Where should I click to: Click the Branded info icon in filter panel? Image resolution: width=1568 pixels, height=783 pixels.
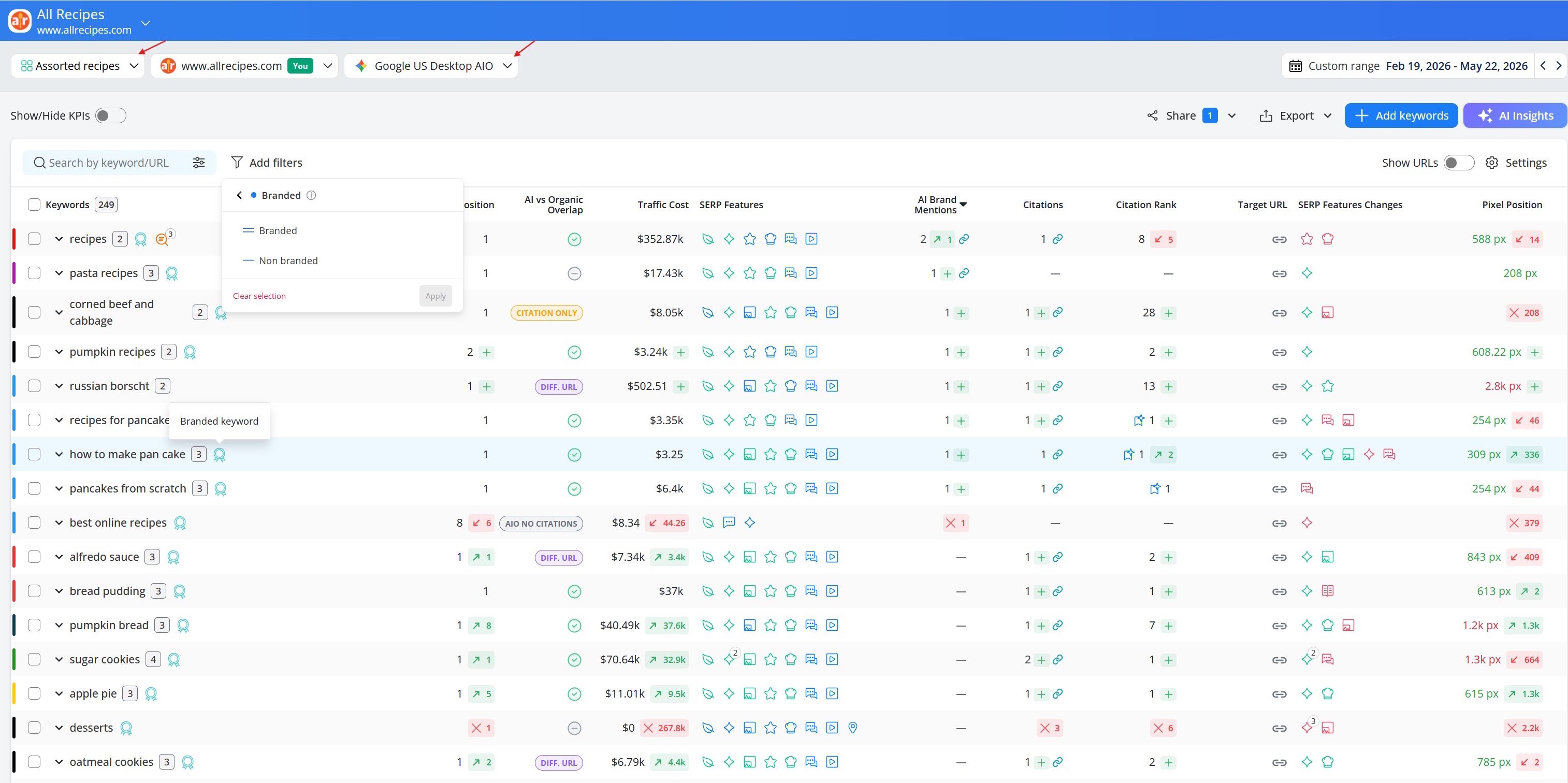[311, 195]
